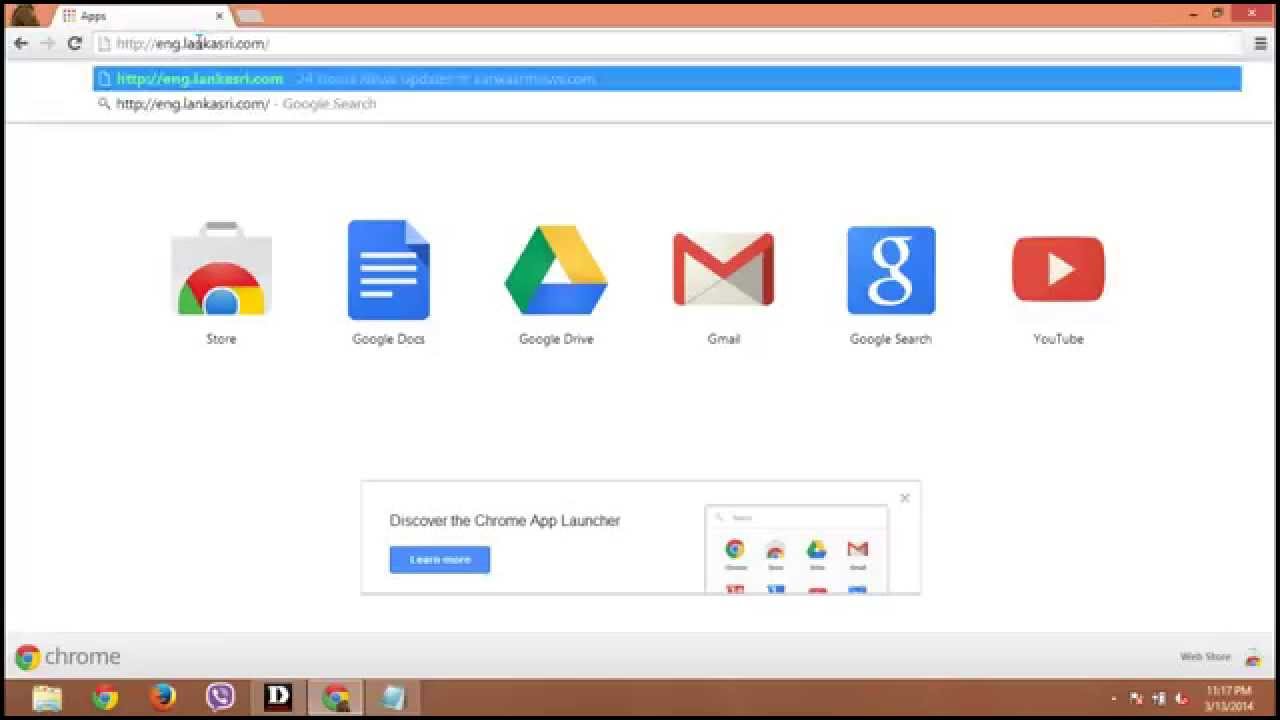1280x720 pixels.
Task: Switch to the Apps tab
Action: click(140, 16)
